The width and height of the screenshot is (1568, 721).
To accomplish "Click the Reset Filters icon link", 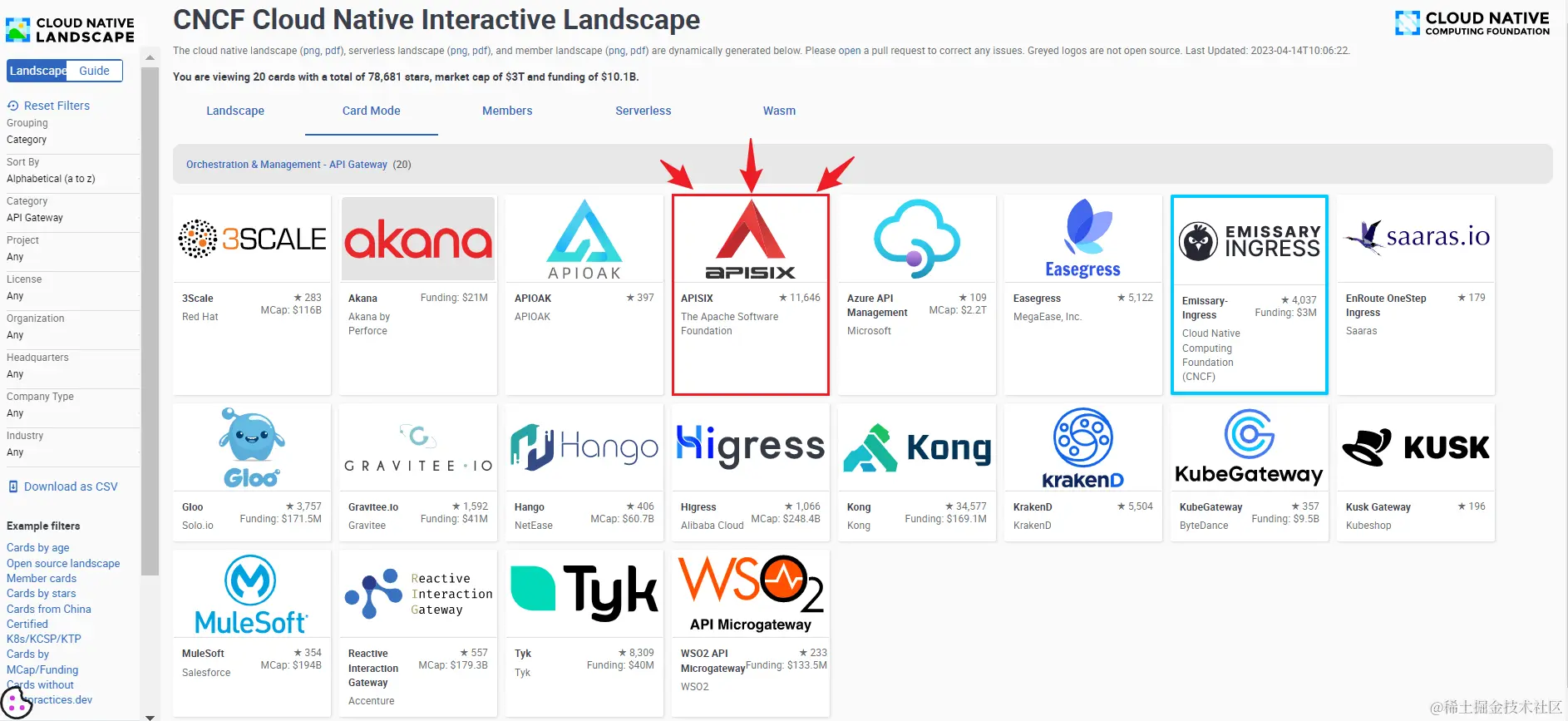I will click(x=48, y=106).
